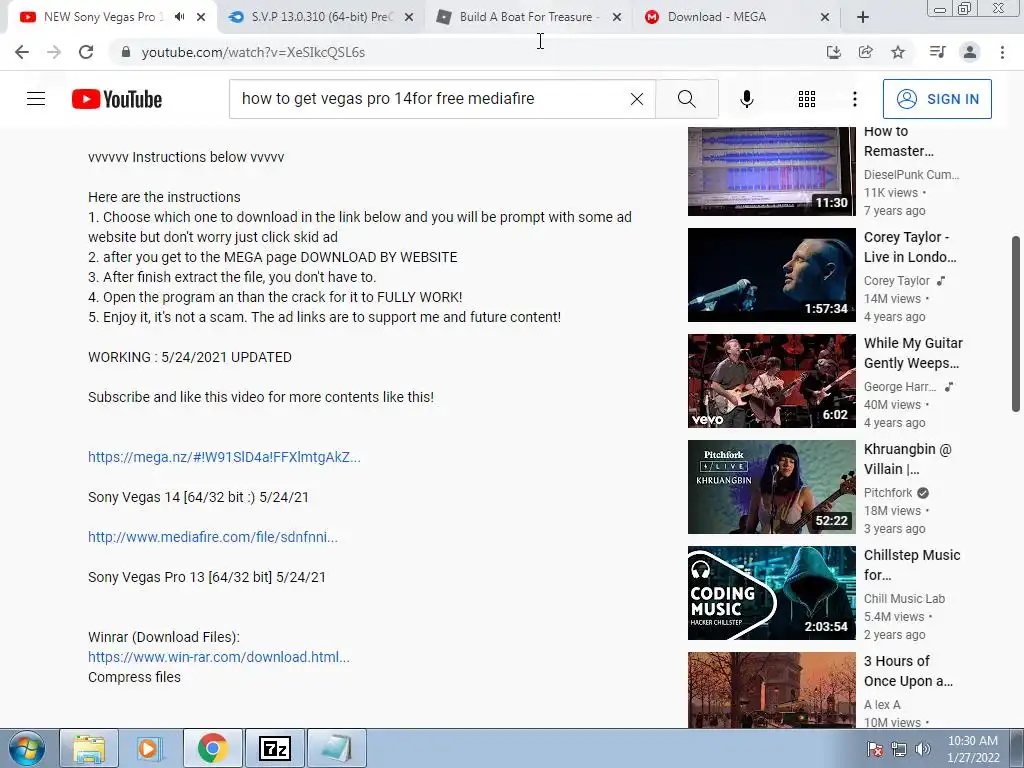Click the install app icon in address bar
Image resolution: width=1024 pixels, height=768 pixels.
[x=833, y=52]
